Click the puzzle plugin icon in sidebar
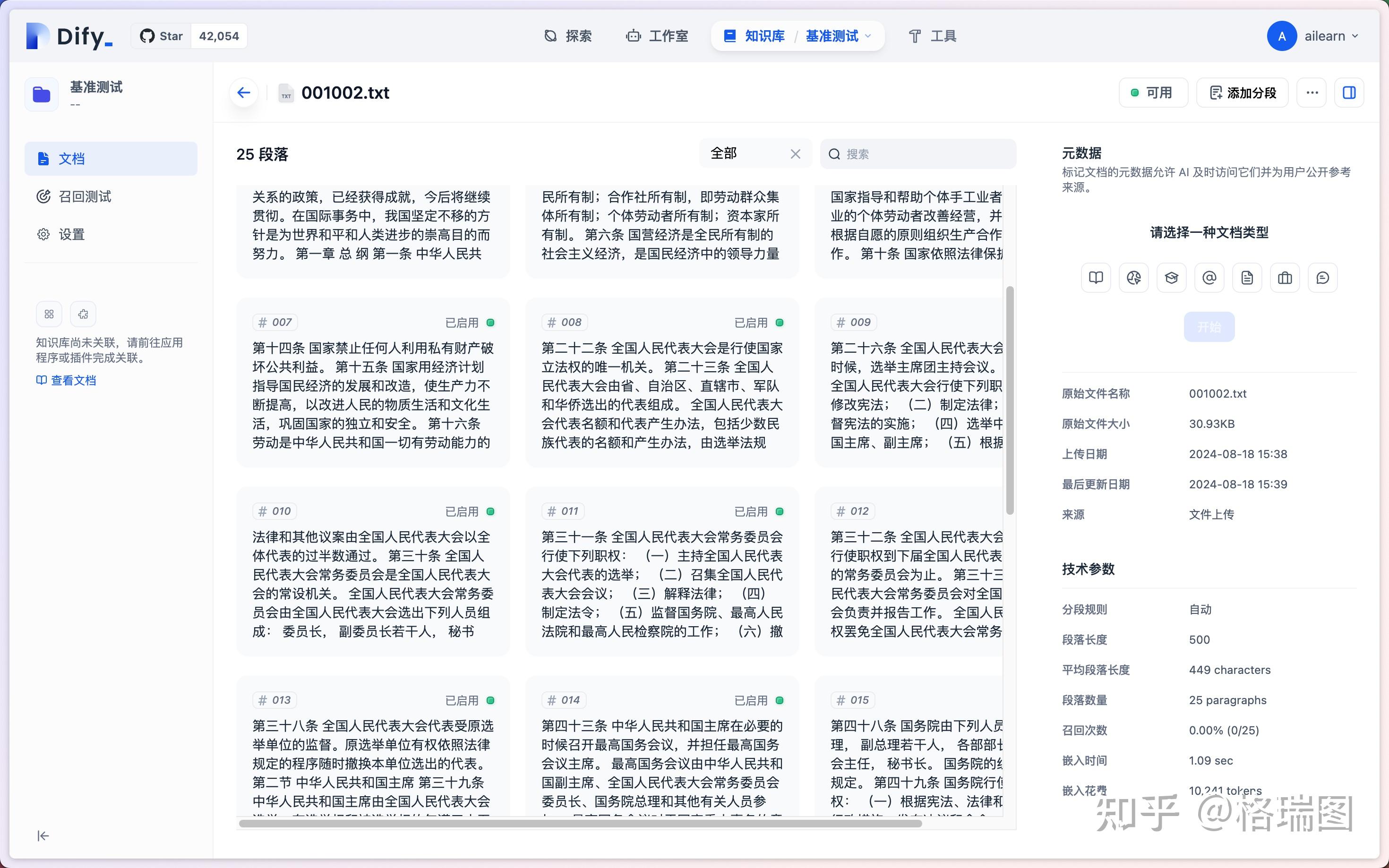 pyautogui.click(x=83, y=314)
